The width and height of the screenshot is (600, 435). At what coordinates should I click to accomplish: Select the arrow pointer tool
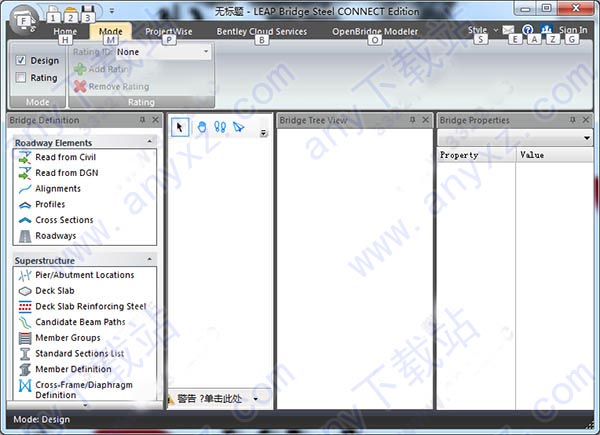[x=180, y=127]
